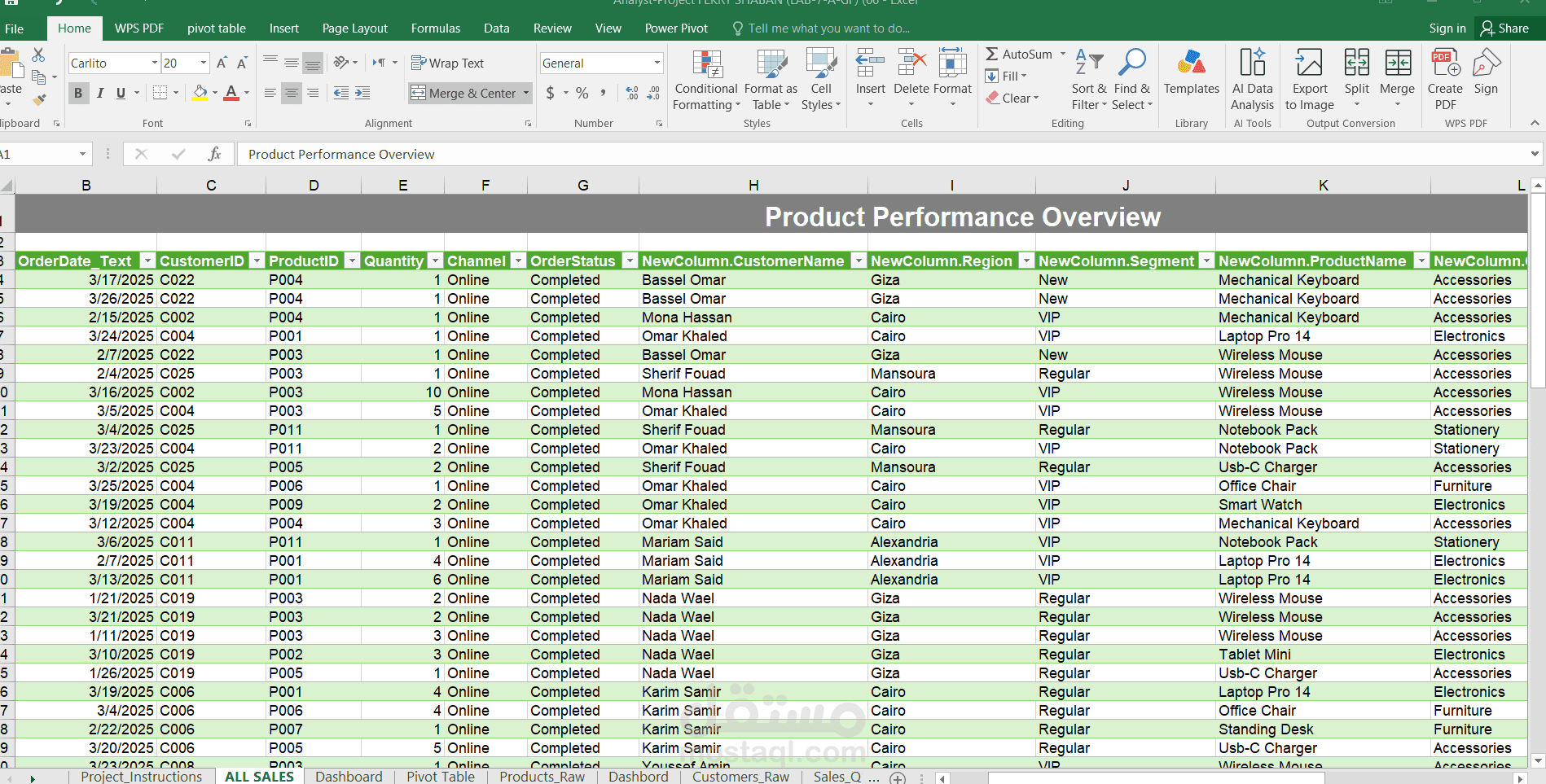Open the Power Pivot ribbon tab
The width and height of the screenshot is (1546, 784).
(676, 28)
